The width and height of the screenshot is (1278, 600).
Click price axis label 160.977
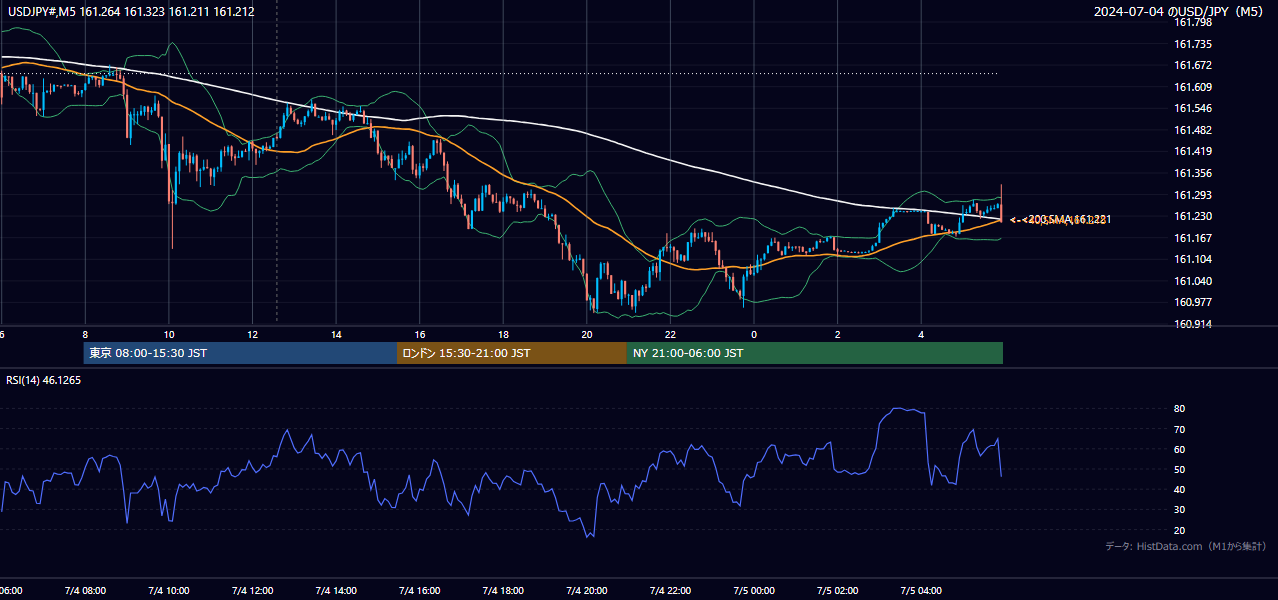pyautogui.click(x=1193, y=302)
